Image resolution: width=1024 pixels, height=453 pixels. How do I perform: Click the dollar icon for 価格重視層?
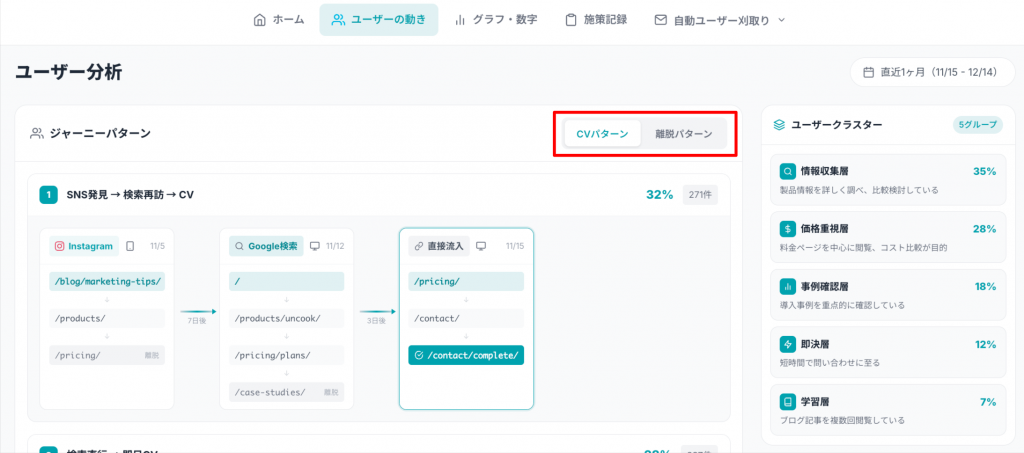click(x=788, y=229)
